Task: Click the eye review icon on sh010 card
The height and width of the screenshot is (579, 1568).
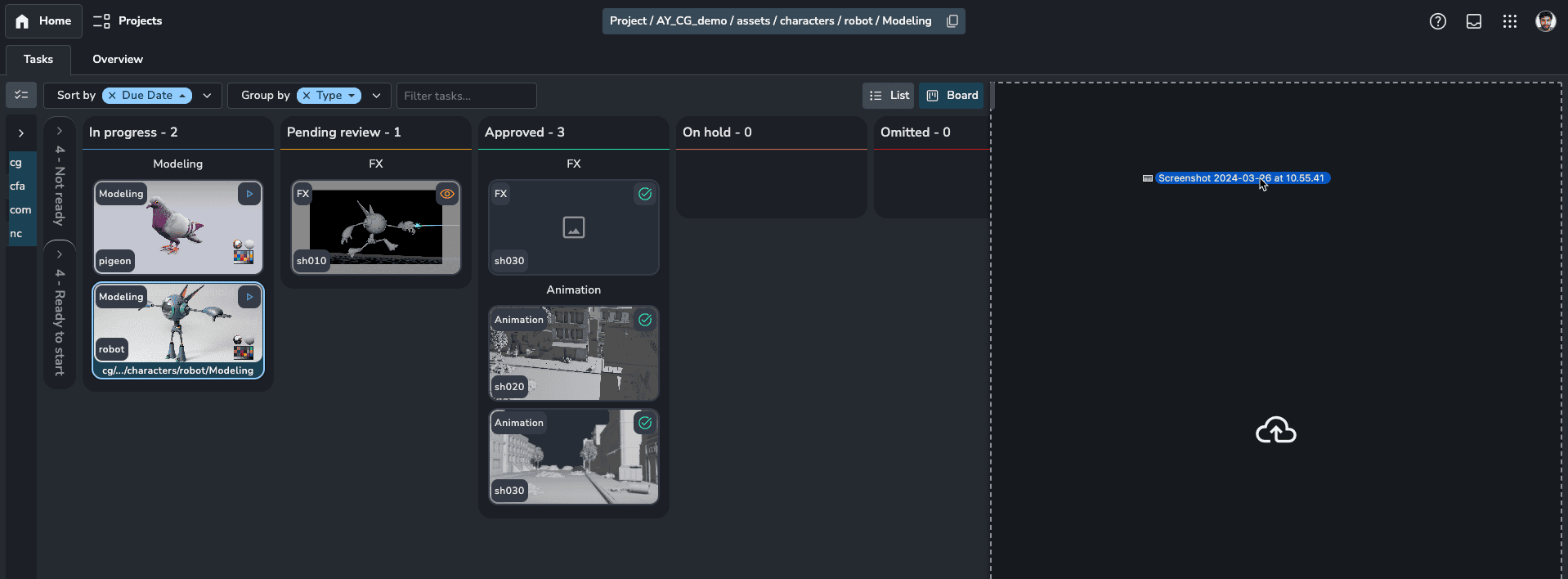Action: [447, 194]
